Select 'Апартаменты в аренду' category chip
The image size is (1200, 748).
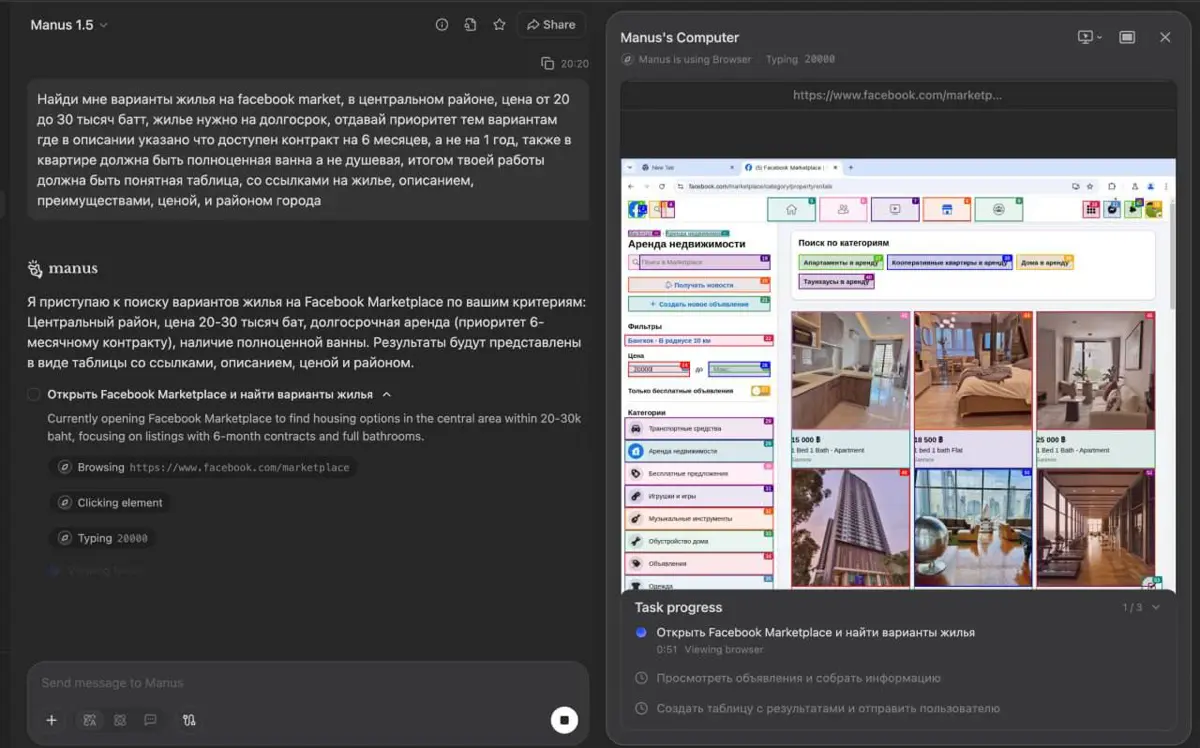pos(840,262)
